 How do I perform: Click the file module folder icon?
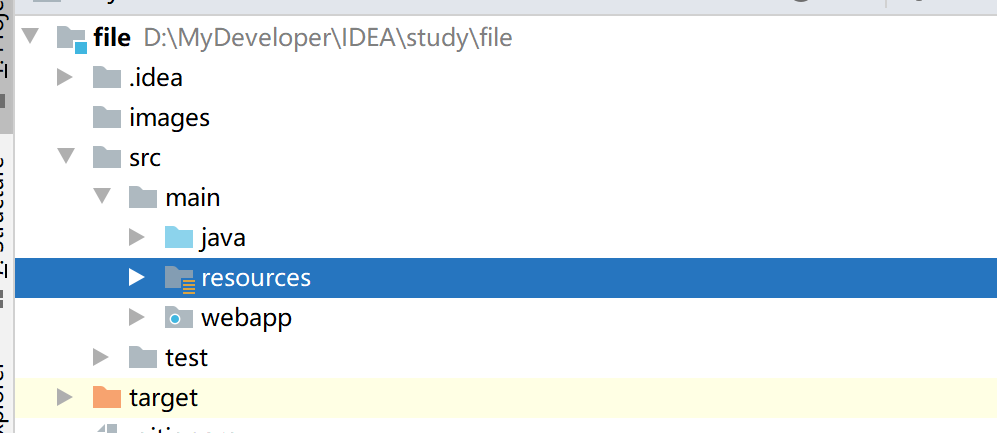pyautogui.click(x=72, y=39)
